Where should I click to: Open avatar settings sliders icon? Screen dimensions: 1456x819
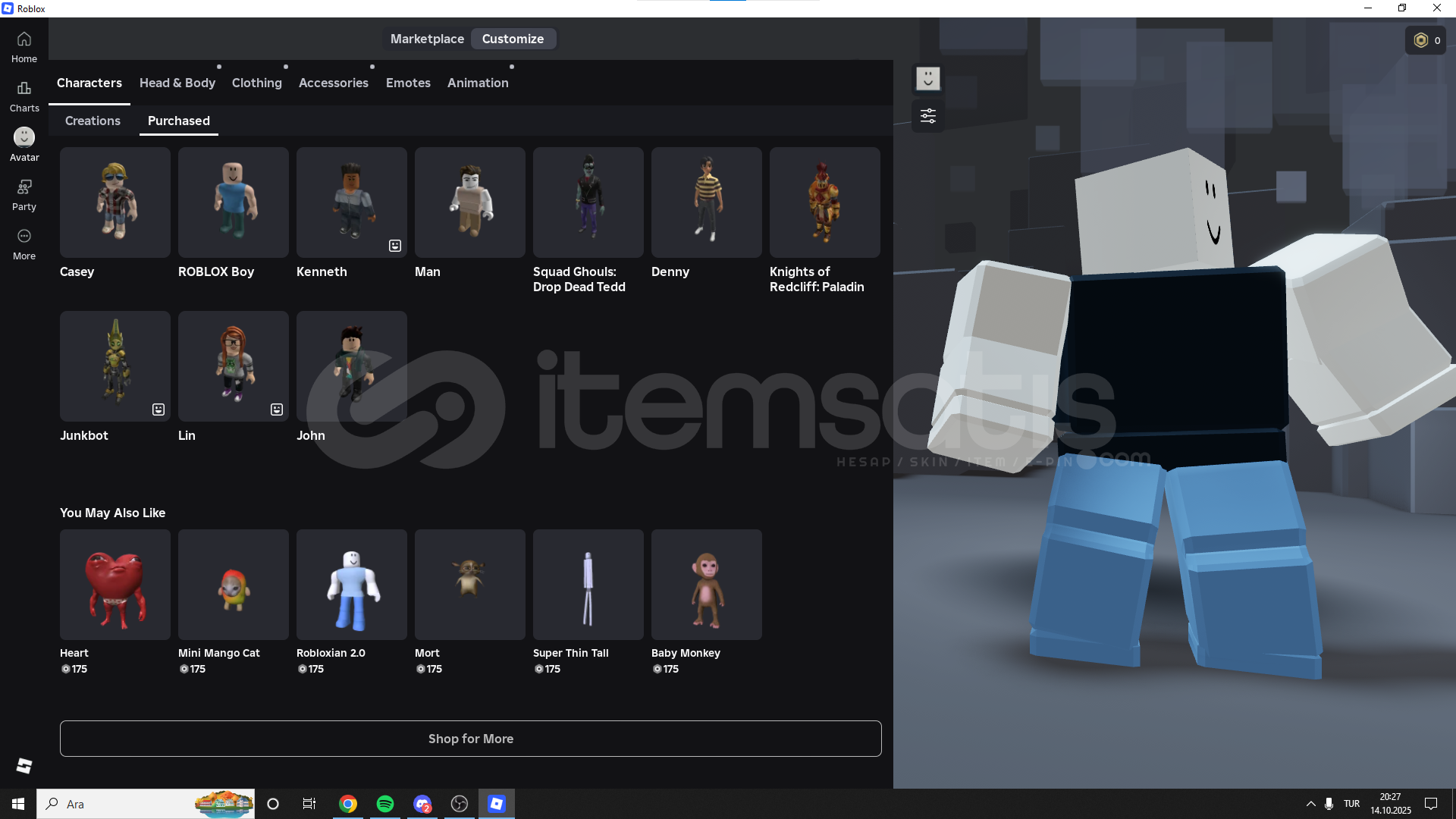(927, 116)
